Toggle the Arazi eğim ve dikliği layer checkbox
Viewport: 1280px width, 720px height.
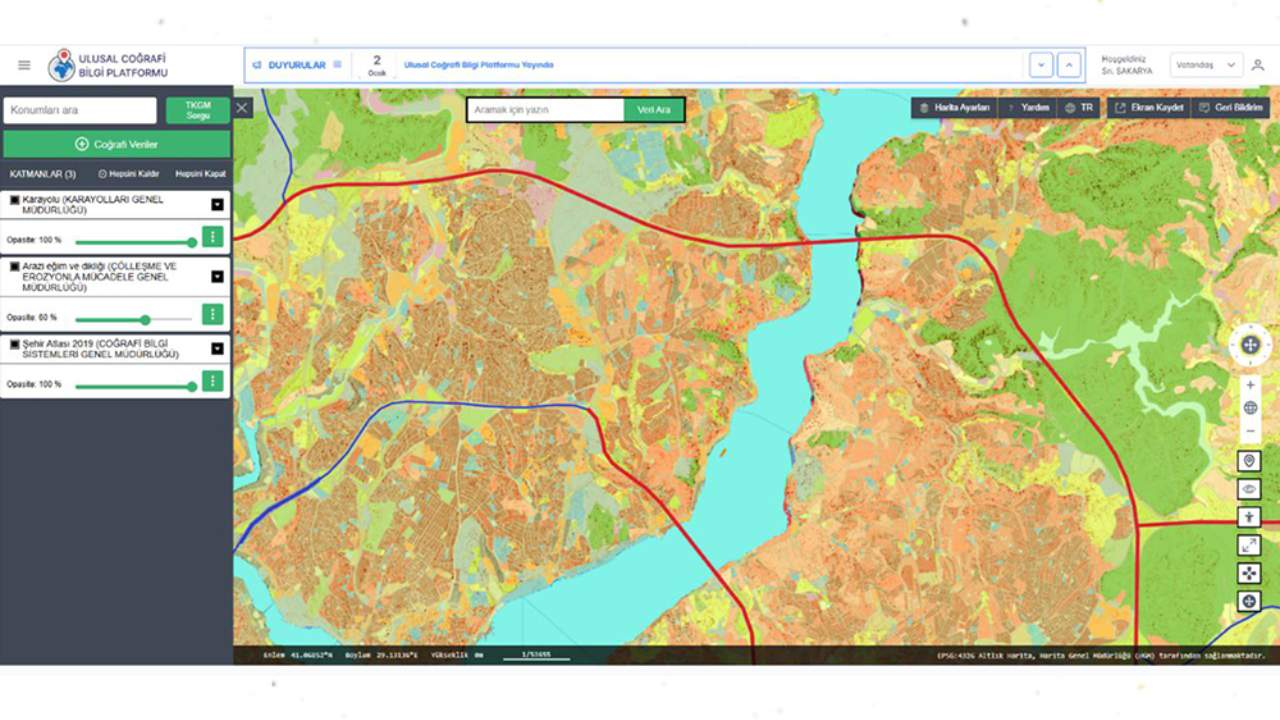tap(15, 267)
